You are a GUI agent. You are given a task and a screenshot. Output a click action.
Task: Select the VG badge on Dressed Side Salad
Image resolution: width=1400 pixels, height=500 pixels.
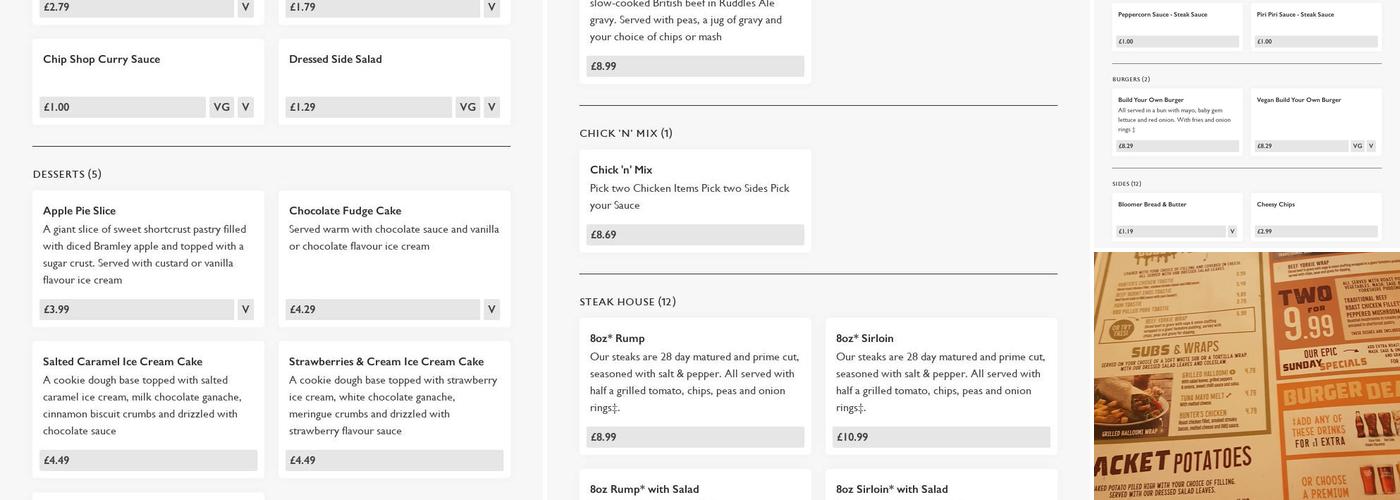[467, 107]
